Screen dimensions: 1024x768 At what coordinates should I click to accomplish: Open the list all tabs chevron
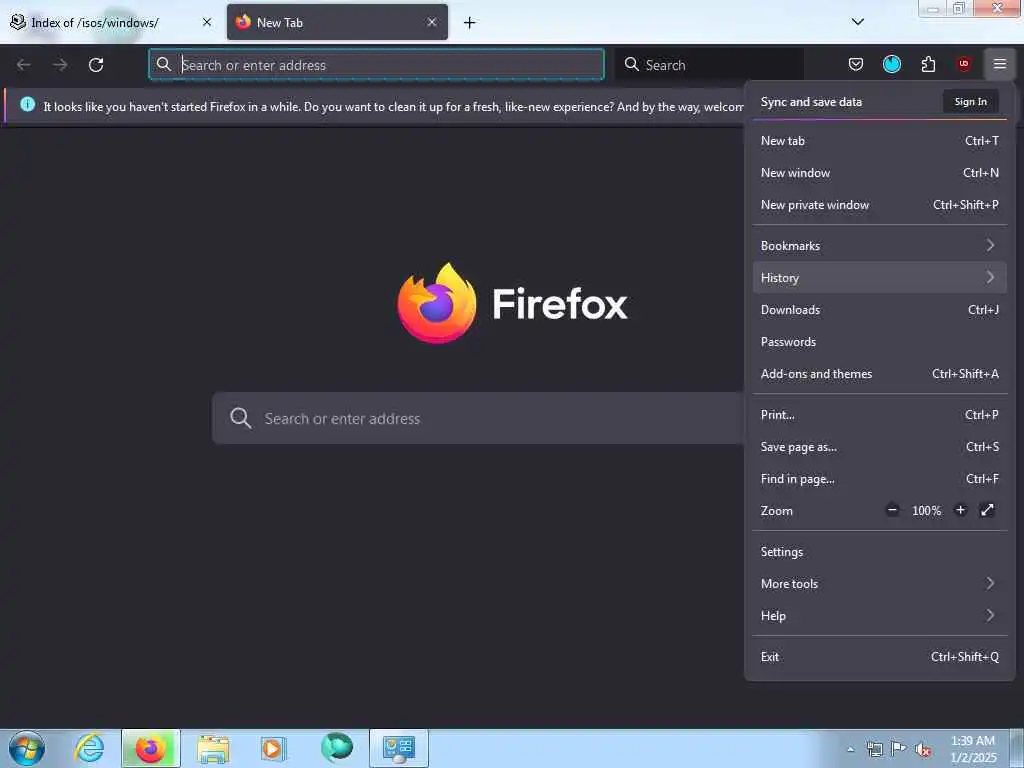857,22
